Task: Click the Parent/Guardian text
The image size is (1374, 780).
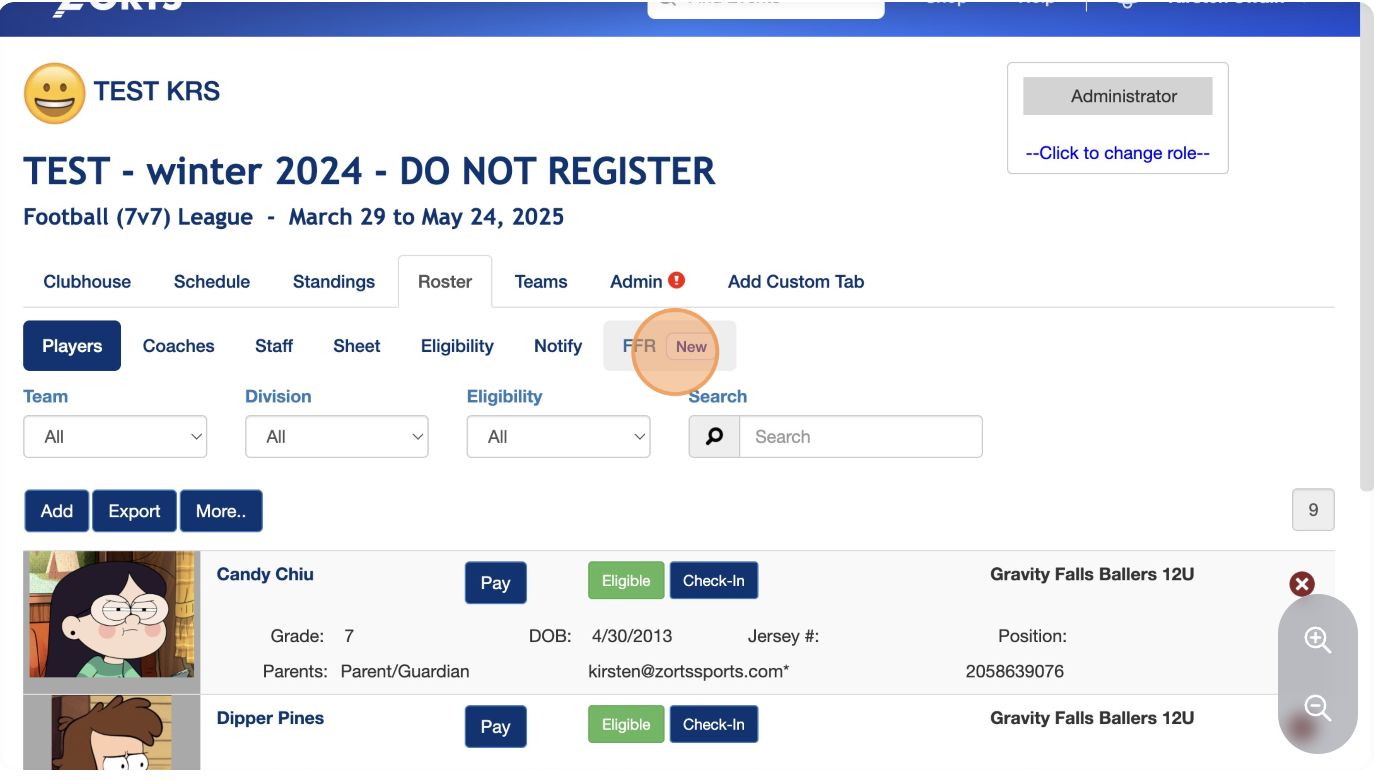Action: click(405, 671)
